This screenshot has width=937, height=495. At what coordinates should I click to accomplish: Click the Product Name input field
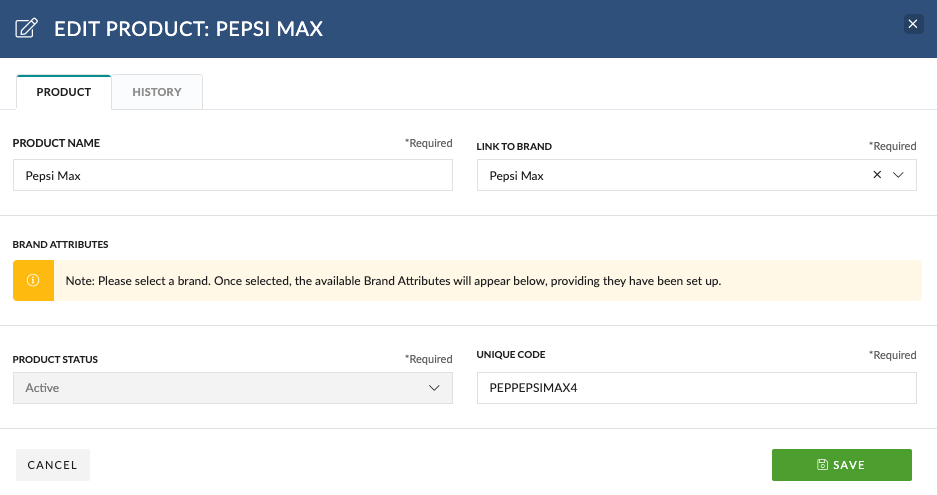(232, 175)
